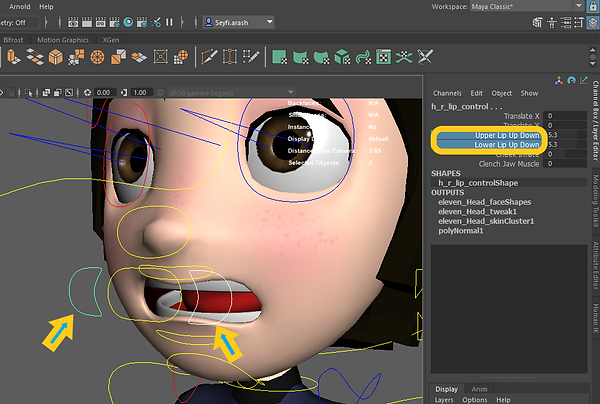Toggle the Channel Box status-line icon
The image size is (600, 404).
[x=593, y=23]
